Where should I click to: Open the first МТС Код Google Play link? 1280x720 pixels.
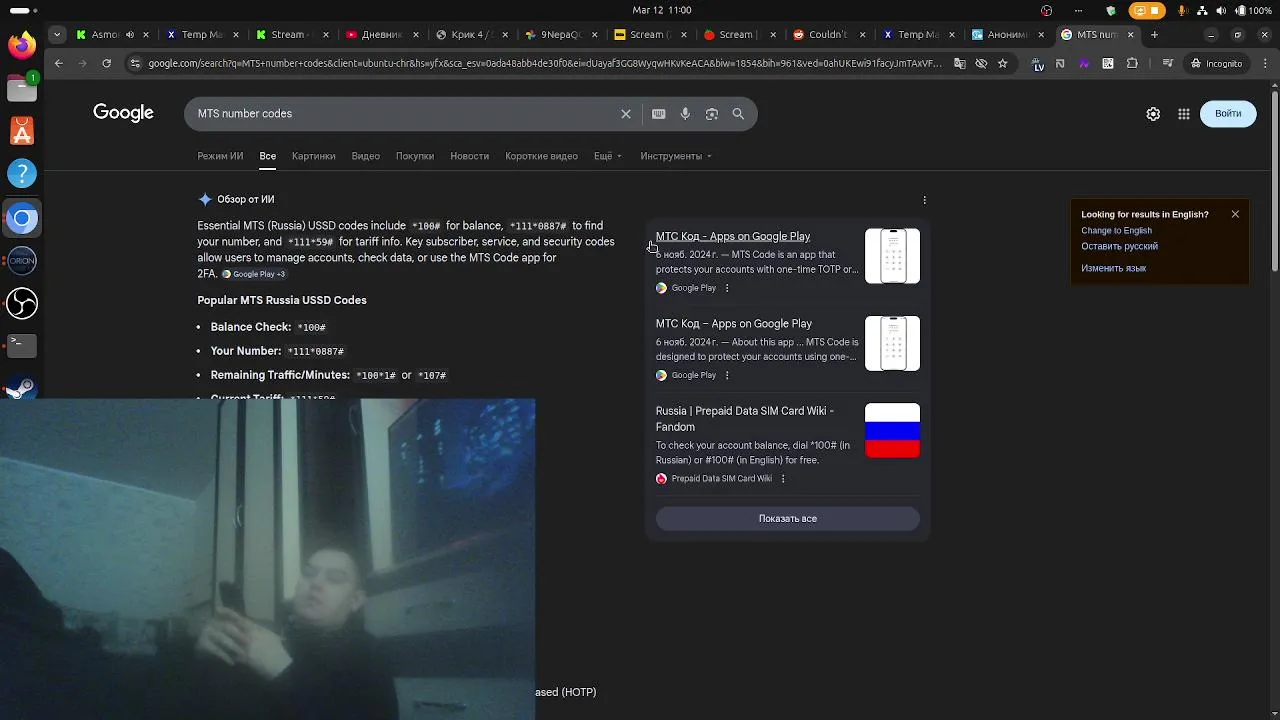tap(733, 237)
